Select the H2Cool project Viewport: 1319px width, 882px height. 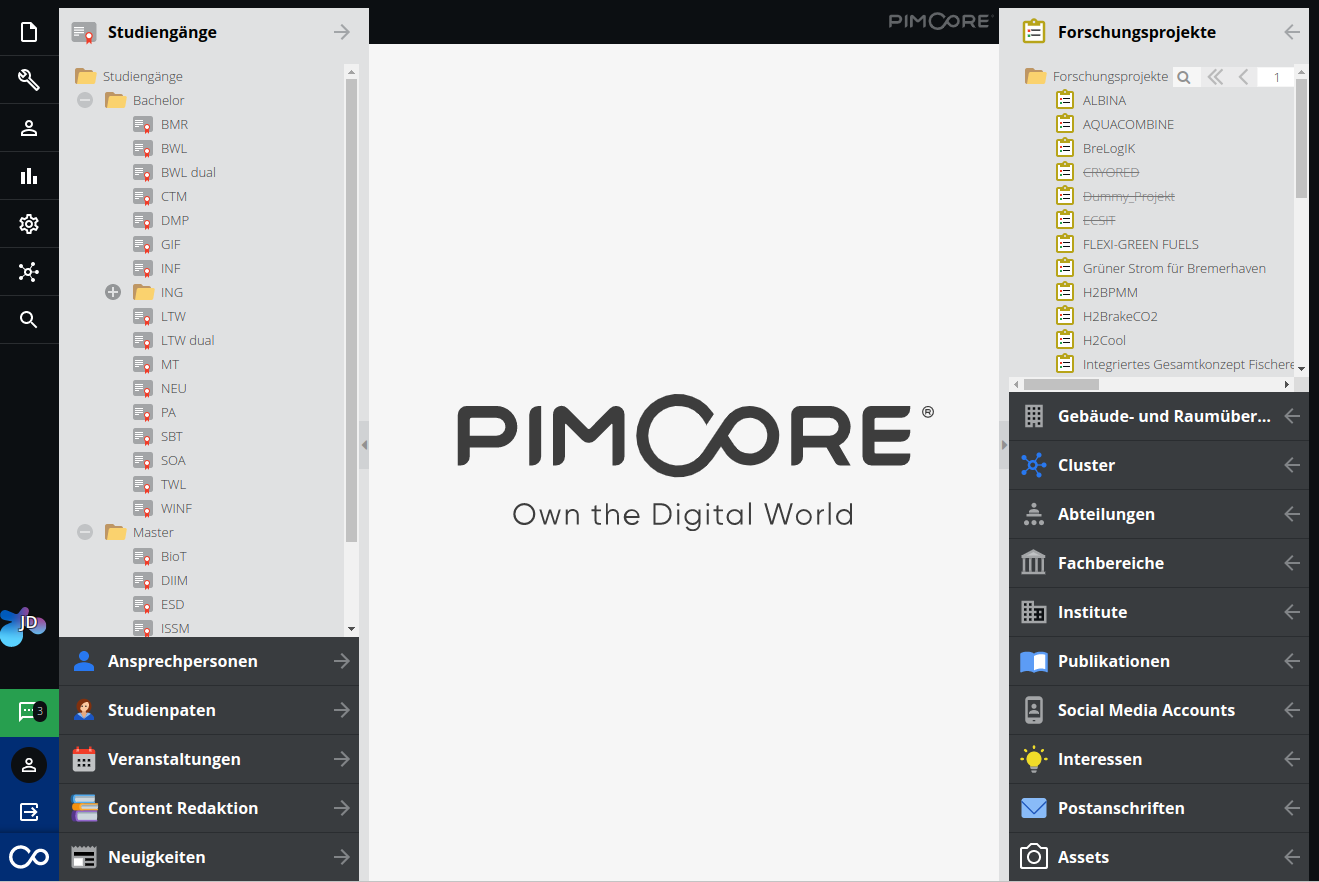click(1104, 340)
